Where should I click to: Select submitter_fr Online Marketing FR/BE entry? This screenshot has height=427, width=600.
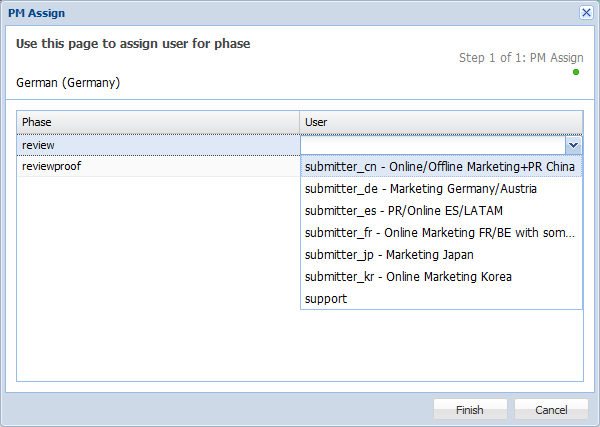(x=440, y=233)
